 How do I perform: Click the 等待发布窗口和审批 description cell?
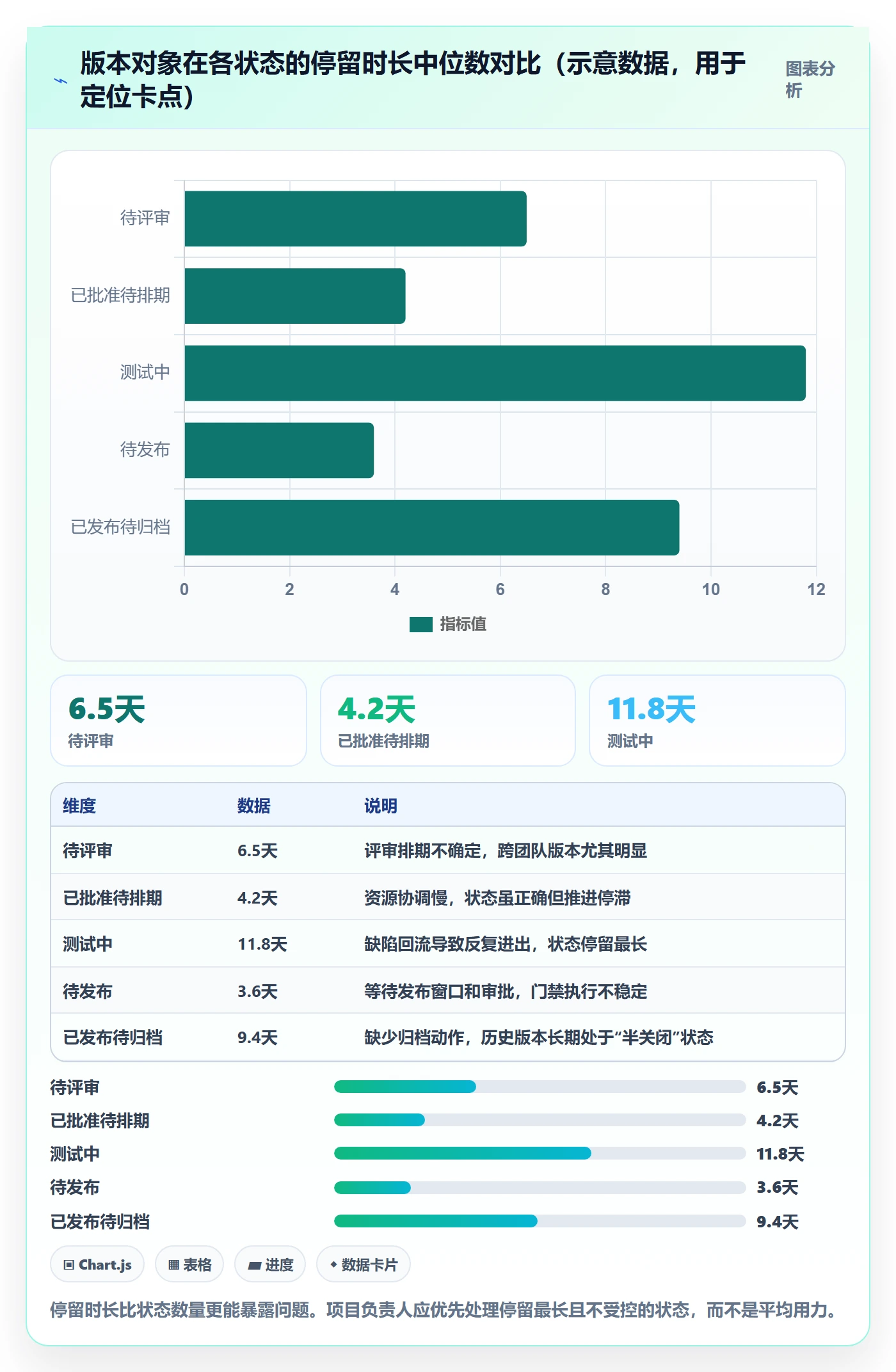pyautogui.click(x=506, y=991)
